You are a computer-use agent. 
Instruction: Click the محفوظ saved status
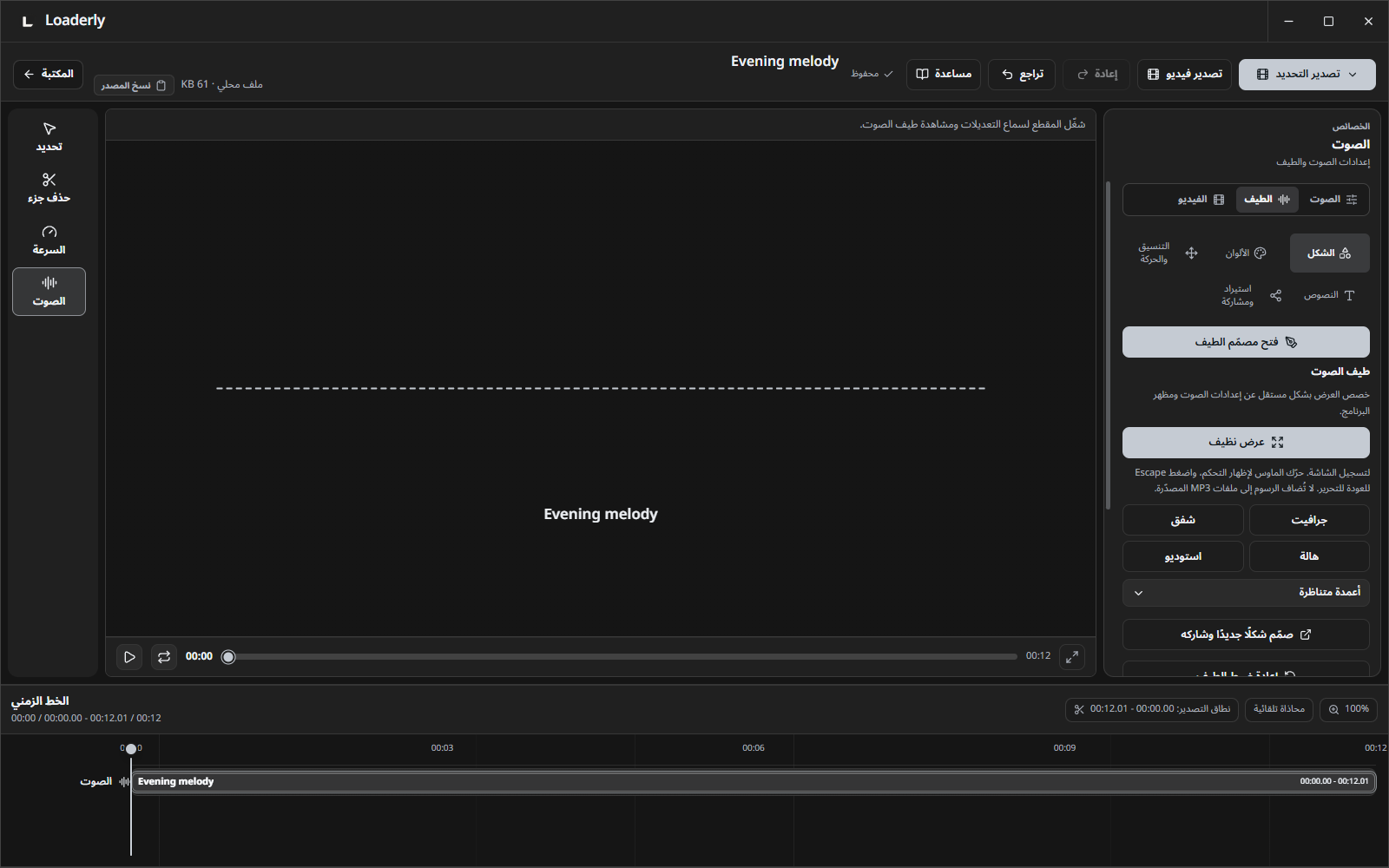coord(872,74)
